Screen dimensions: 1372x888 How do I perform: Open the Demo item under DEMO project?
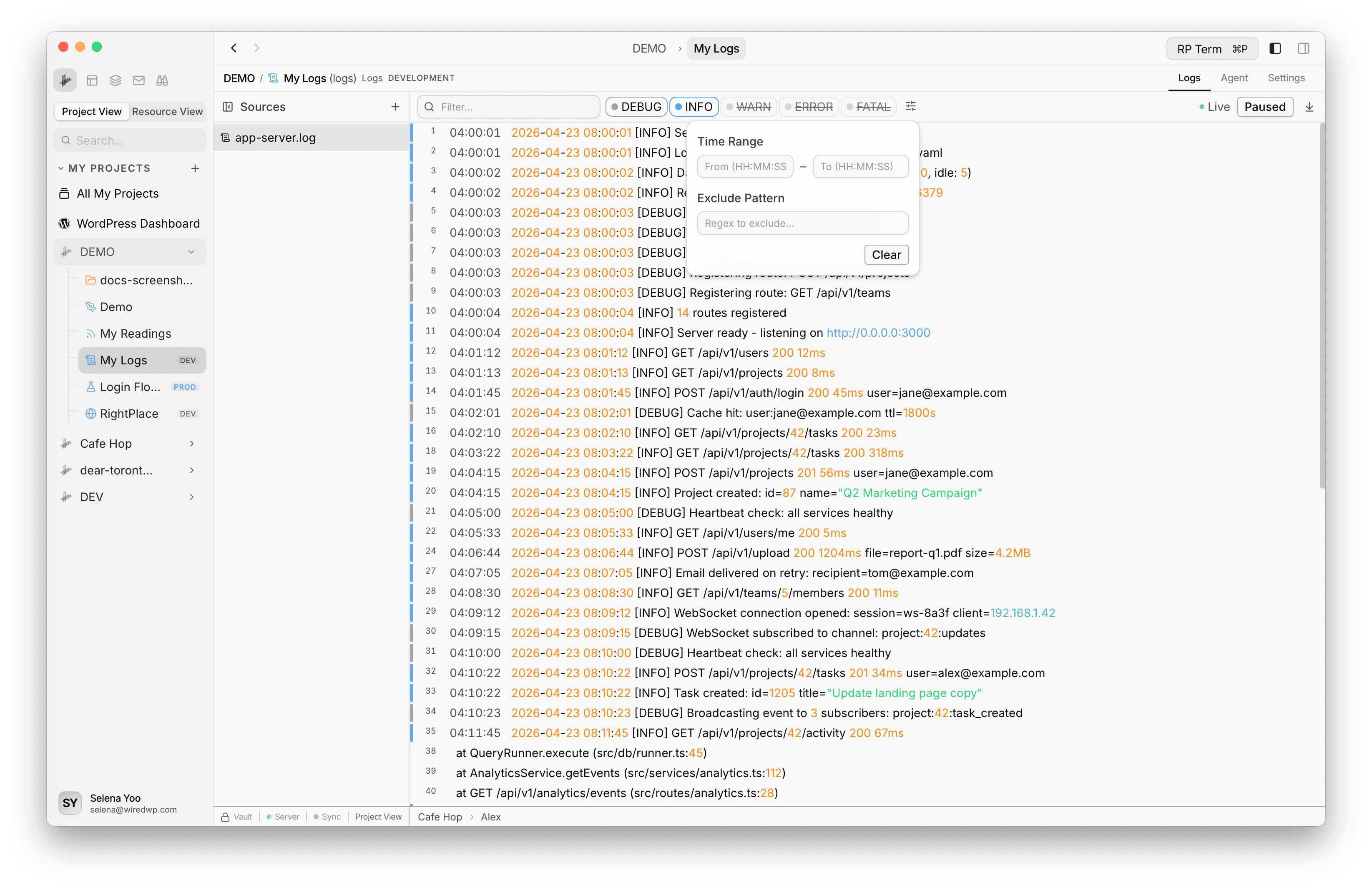pos(142,306)
